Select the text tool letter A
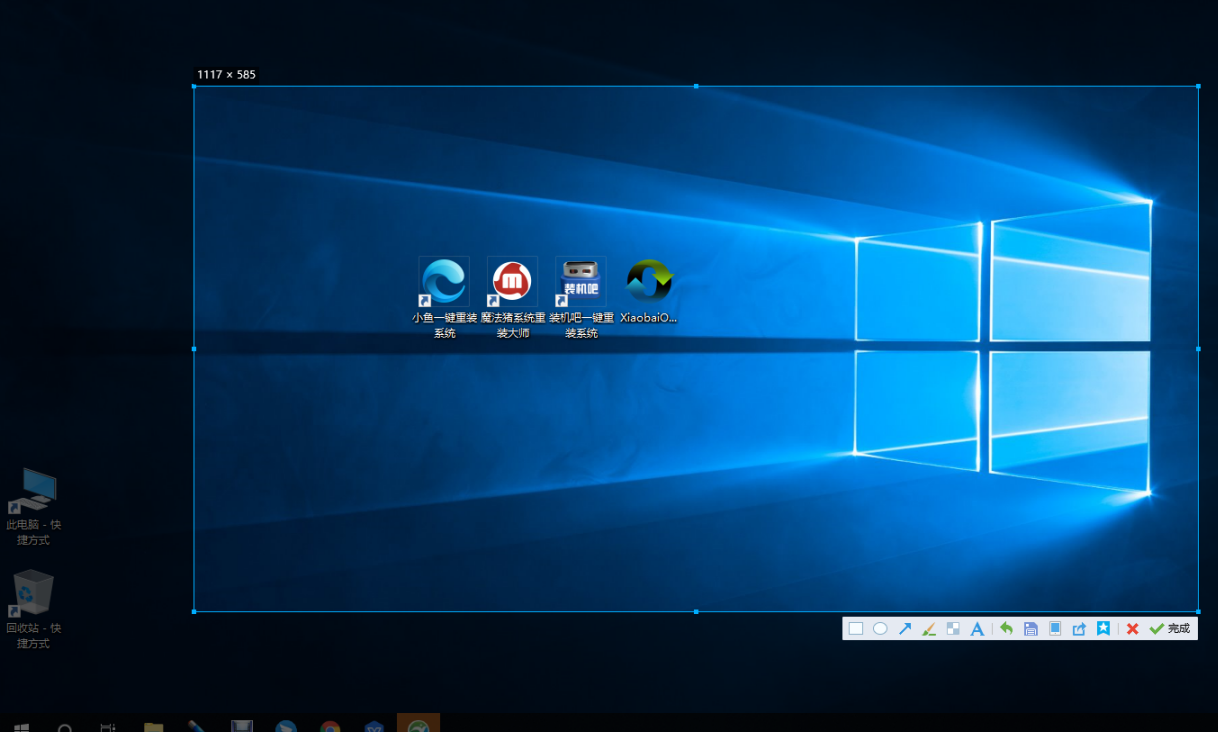This screenshot has height=732, width=1218. click(977, 629)
